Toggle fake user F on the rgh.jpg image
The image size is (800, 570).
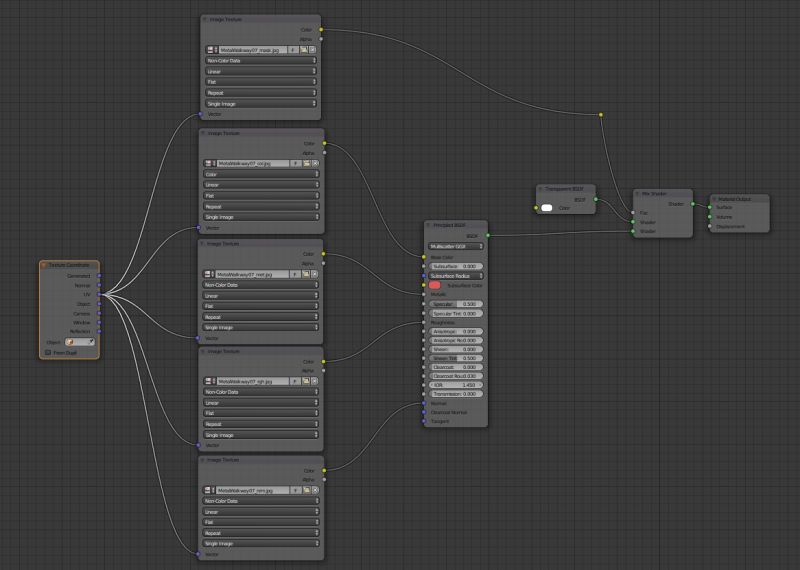click(x=295, y=381)
